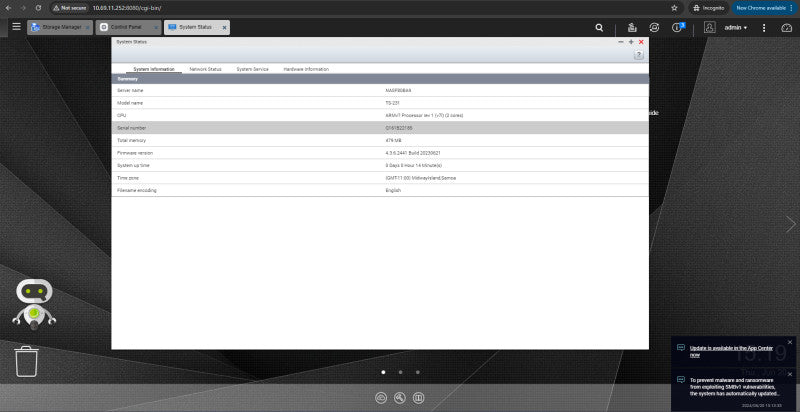Click the CPU row

[380, 115]
